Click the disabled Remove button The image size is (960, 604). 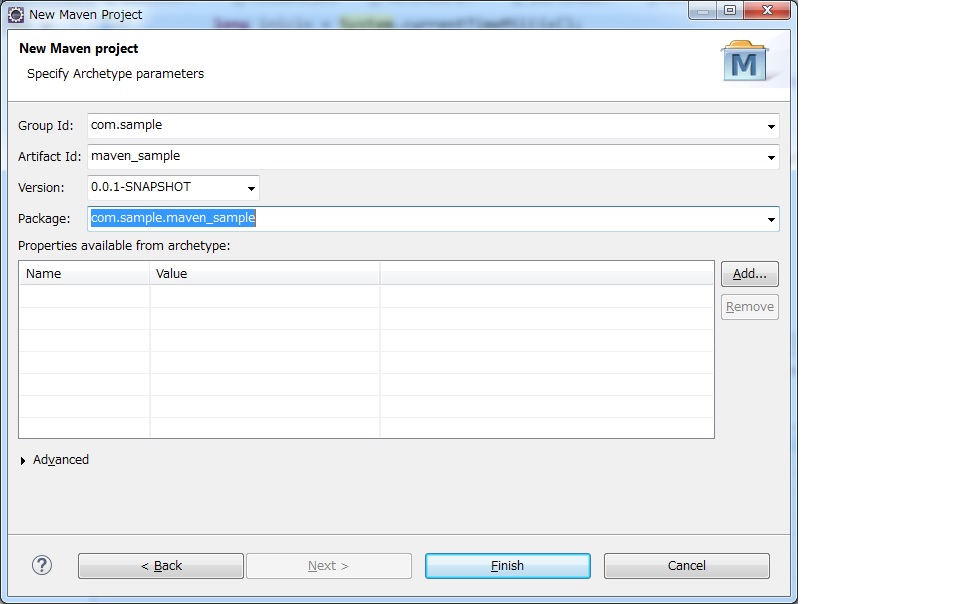coord(749,307)
